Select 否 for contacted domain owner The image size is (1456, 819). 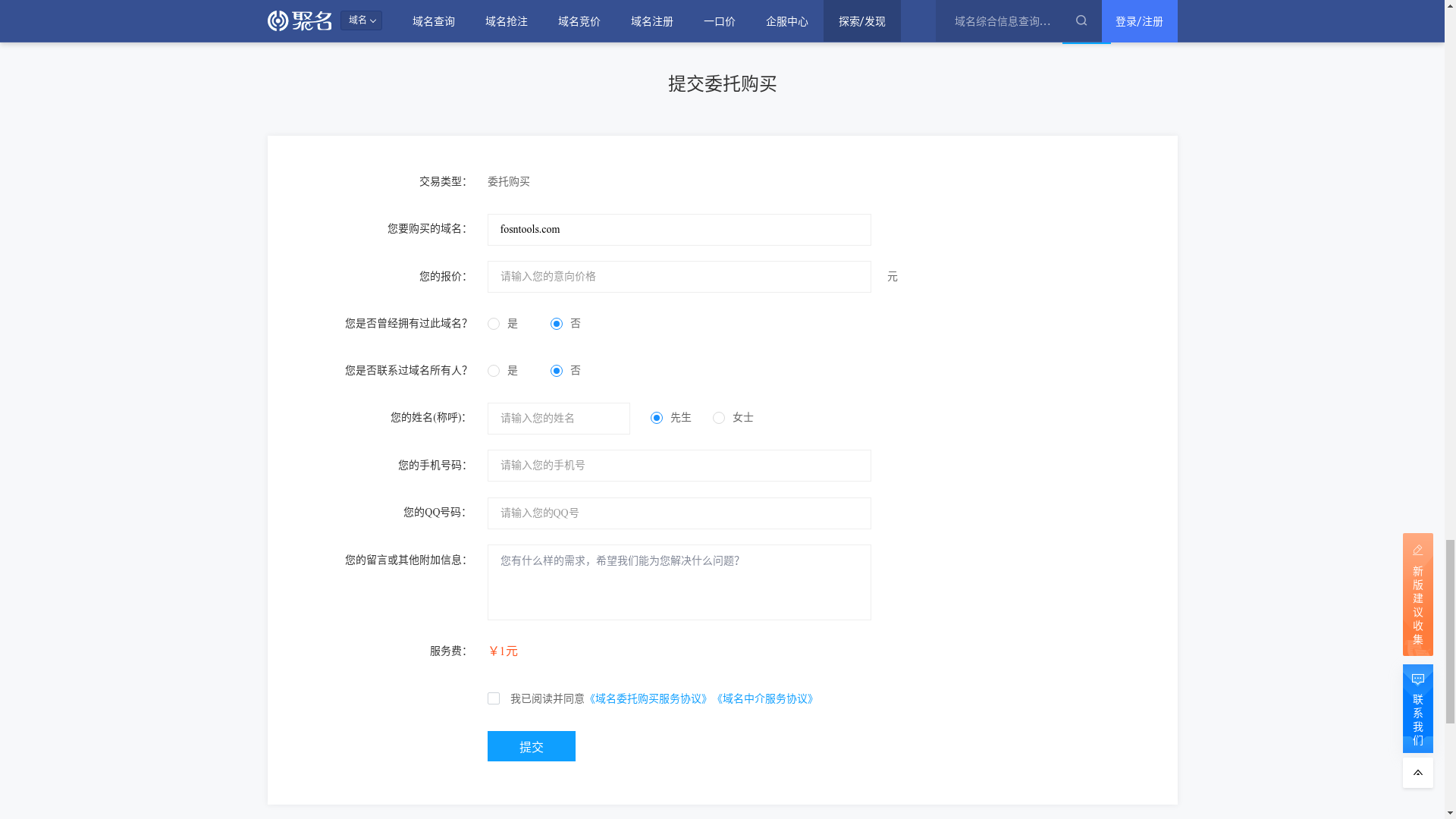pos(557,371)
